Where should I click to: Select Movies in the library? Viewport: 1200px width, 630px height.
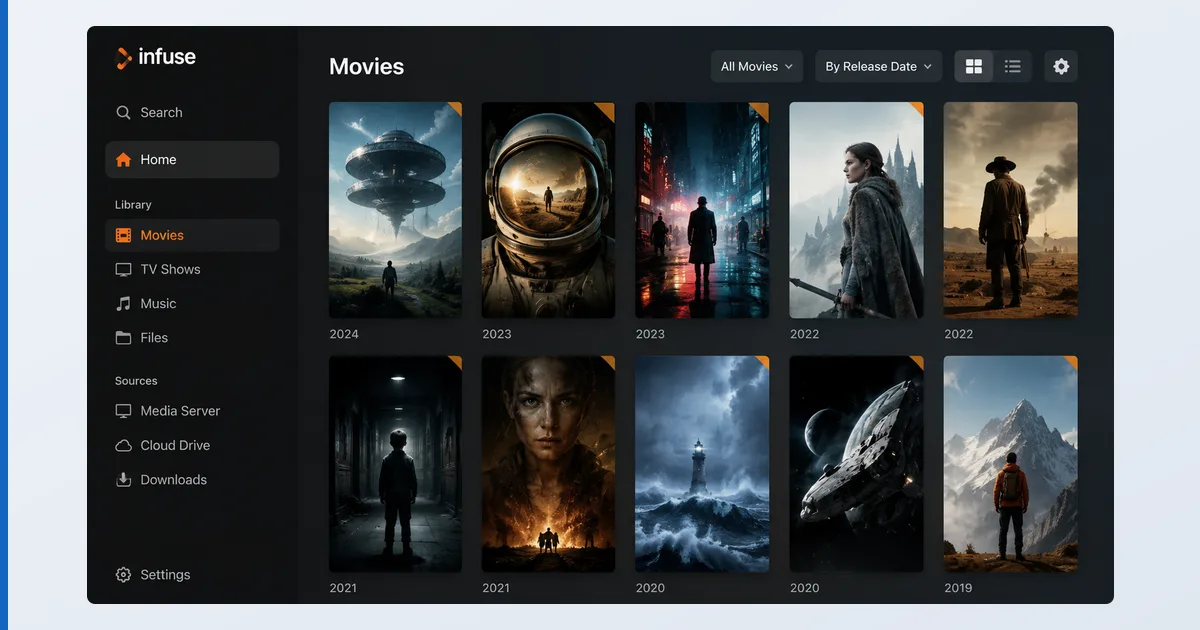point(192,236)
